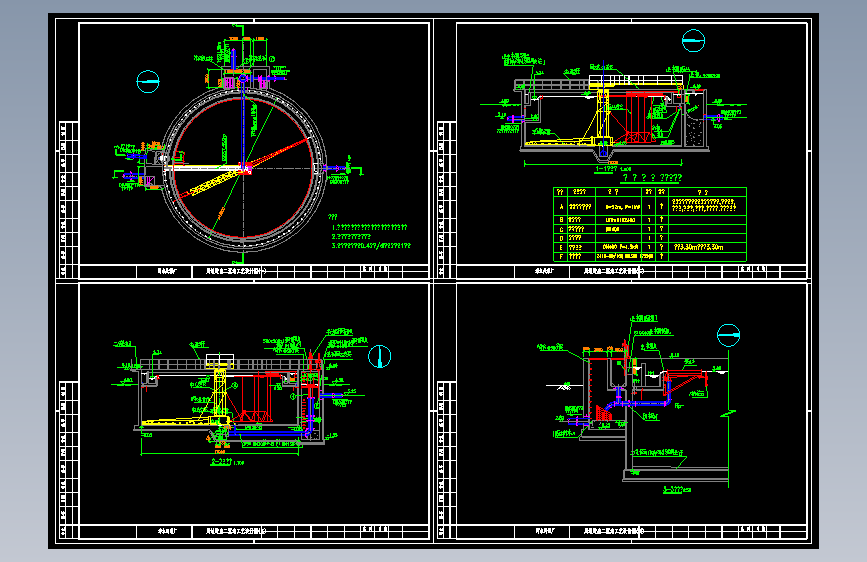Select the bottom-left tank section with yellow scraper
This screenshot has width=867, height=562.
pos(238,396)
